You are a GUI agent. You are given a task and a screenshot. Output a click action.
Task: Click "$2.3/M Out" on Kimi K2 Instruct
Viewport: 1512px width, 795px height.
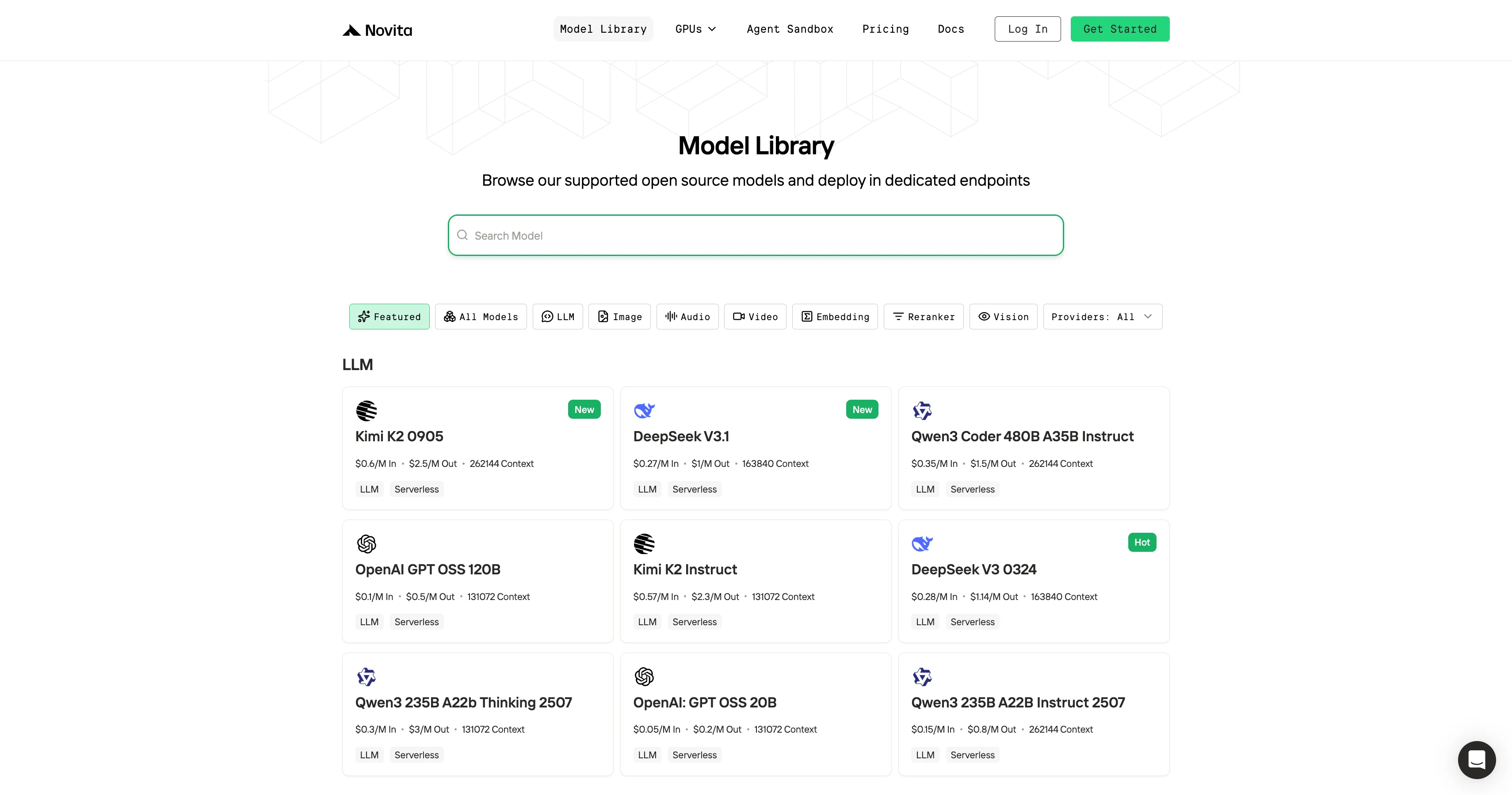pyautogui.click(x=715, y=596)
